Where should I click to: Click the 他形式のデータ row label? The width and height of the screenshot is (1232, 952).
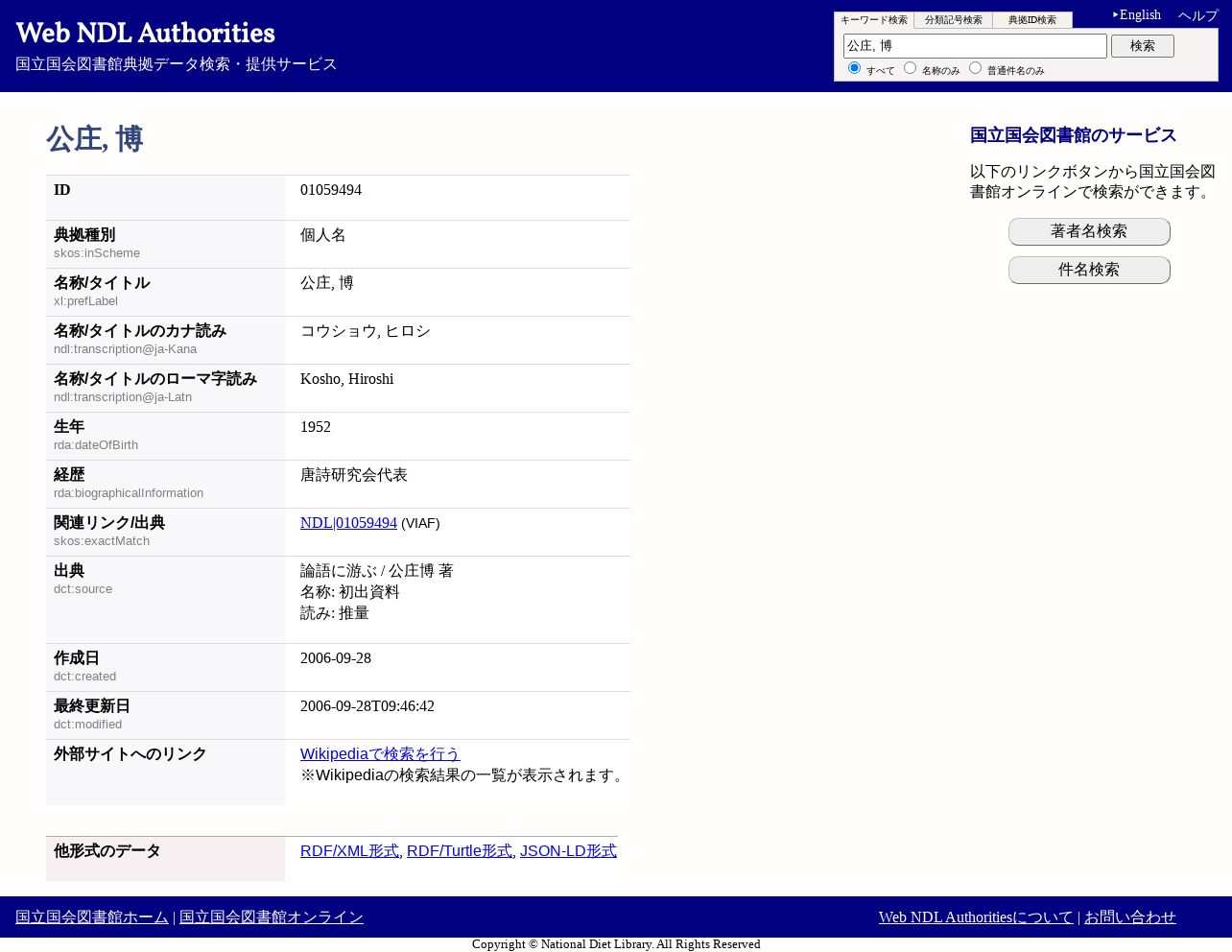pyautogui.click(x=107, y=851)
